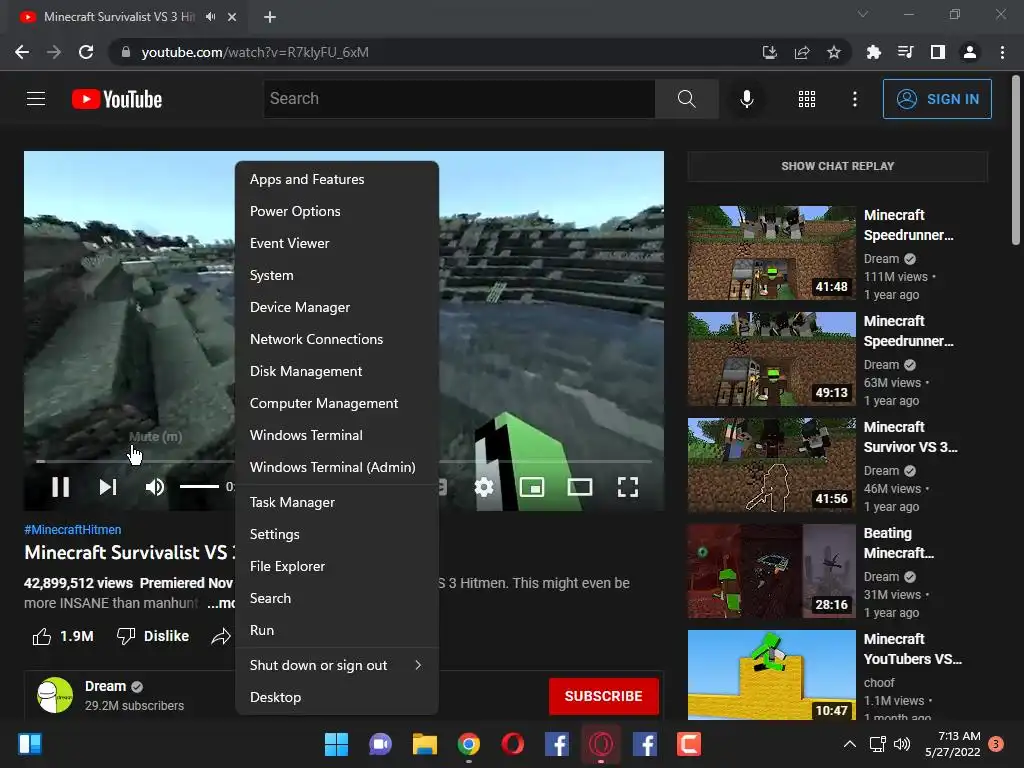Image resolution: width=1024 pixels, height=768 pixels.
Task: Show chat replay
Action: pyautogui.click(x=837, y=167)
